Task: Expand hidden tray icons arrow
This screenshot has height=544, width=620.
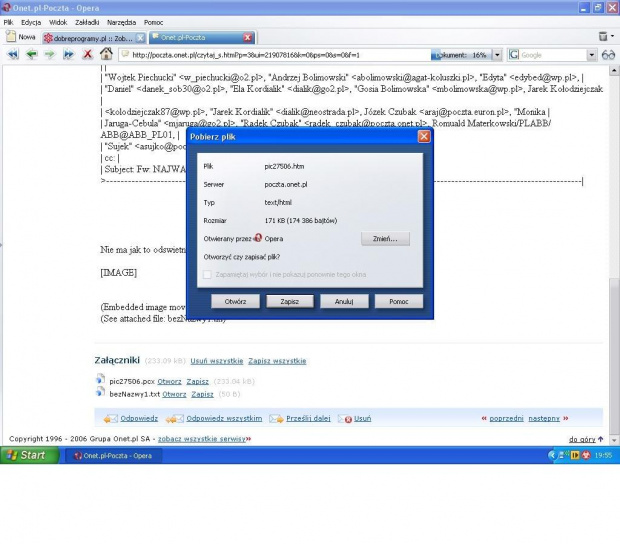Action: (x=552, y=455)
